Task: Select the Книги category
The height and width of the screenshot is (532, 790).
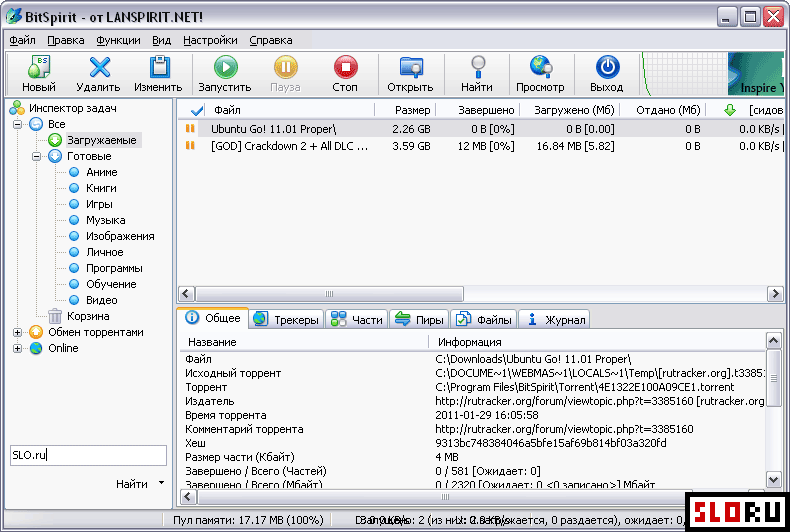Action: coord(101,188)
